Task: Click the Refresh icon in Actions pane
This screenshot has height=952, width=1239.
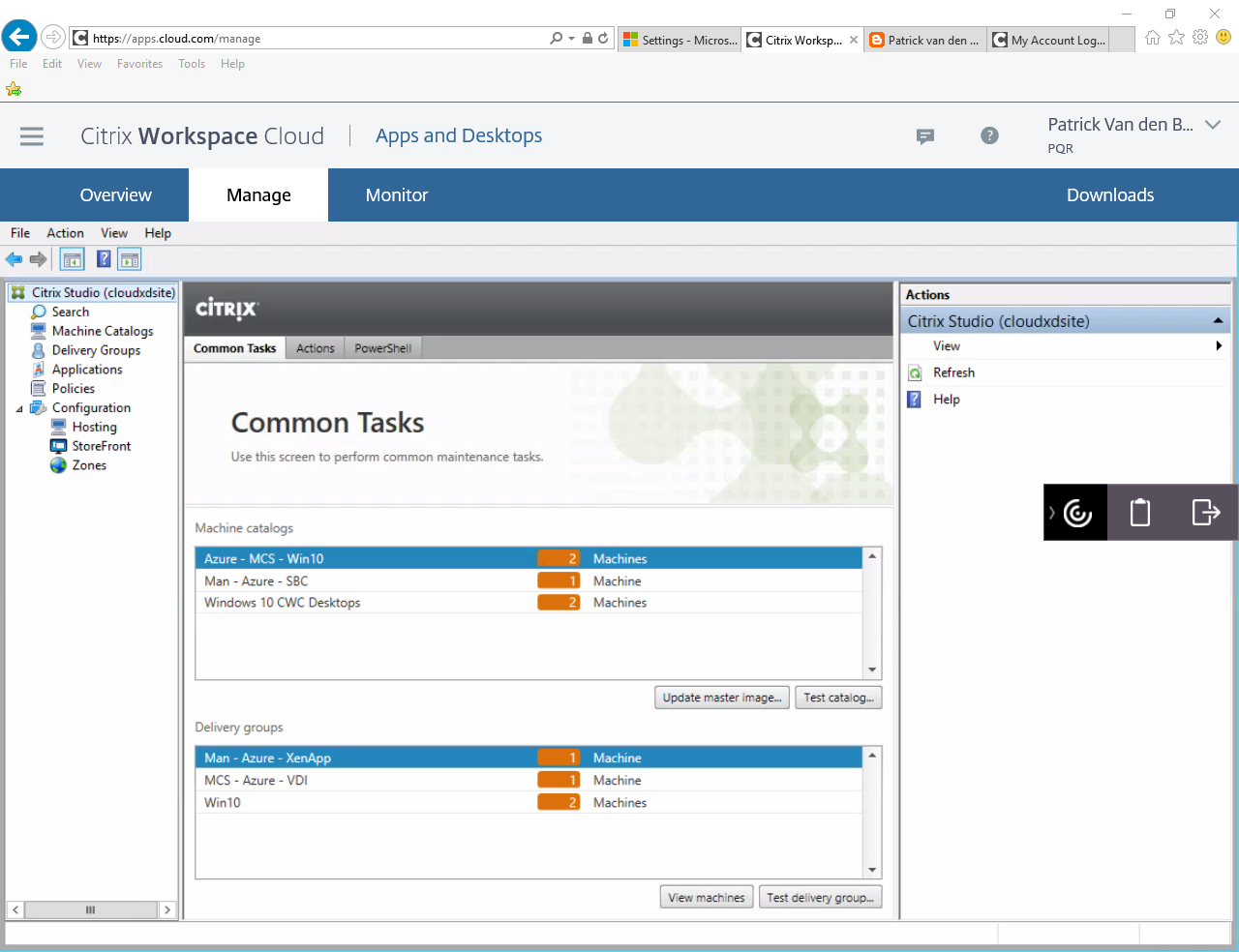Action: click(915, 373)
